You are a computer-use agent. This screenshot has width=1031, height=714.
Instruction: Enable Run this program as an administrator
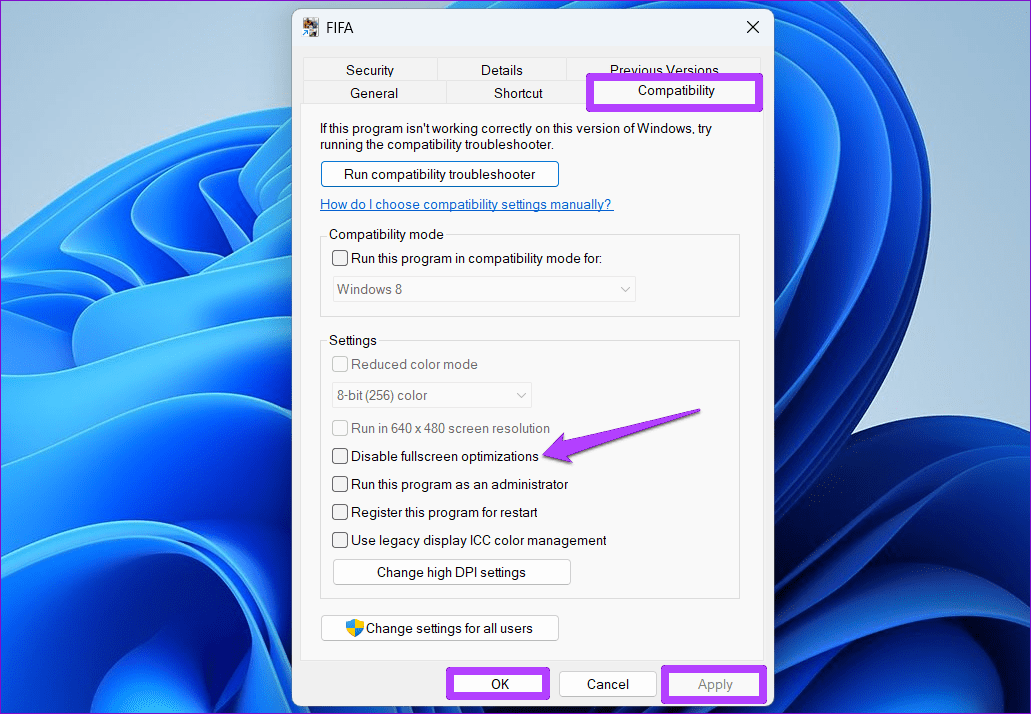339,484
